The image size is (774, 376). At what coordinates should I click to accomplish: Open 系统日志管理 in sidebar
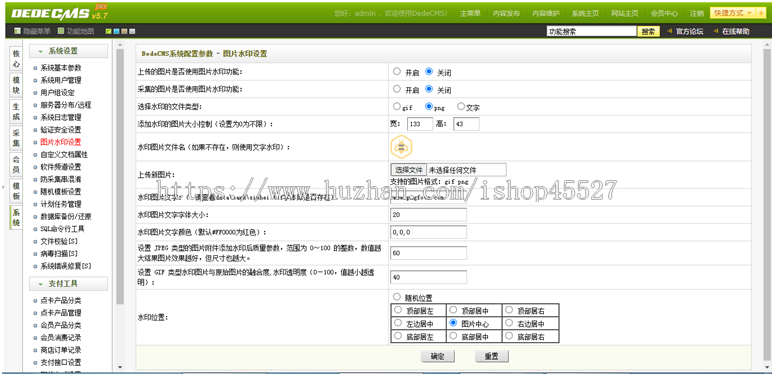(61, 117)
